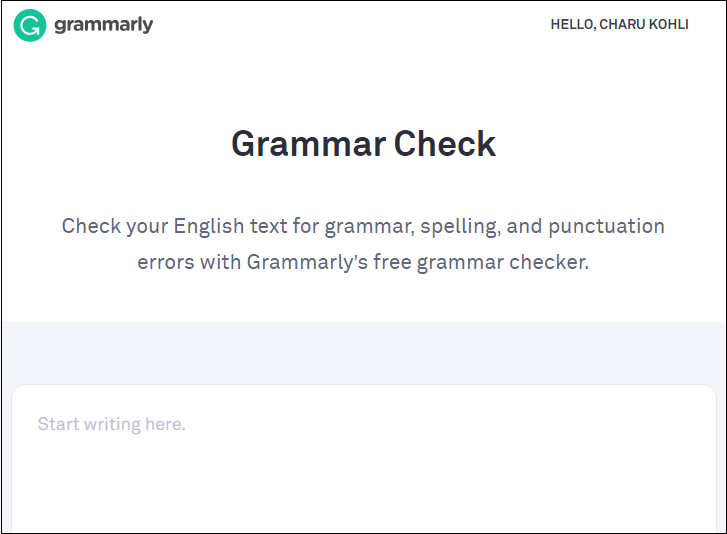The width and height of the screenshot is (727, 534).
Task: Click the word checker in the description
Action: 549,262
